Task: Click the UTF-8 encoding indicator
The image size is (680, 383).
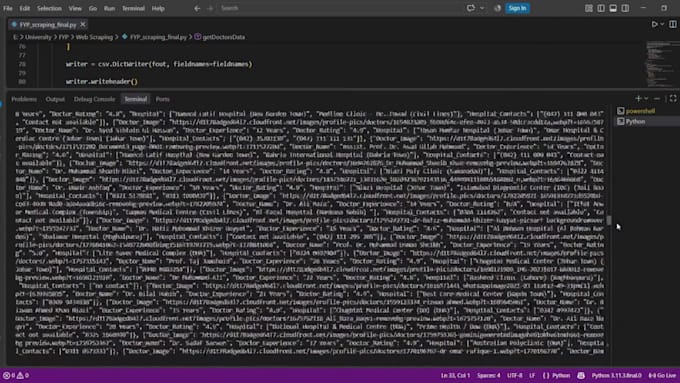Action: (515, 375)
